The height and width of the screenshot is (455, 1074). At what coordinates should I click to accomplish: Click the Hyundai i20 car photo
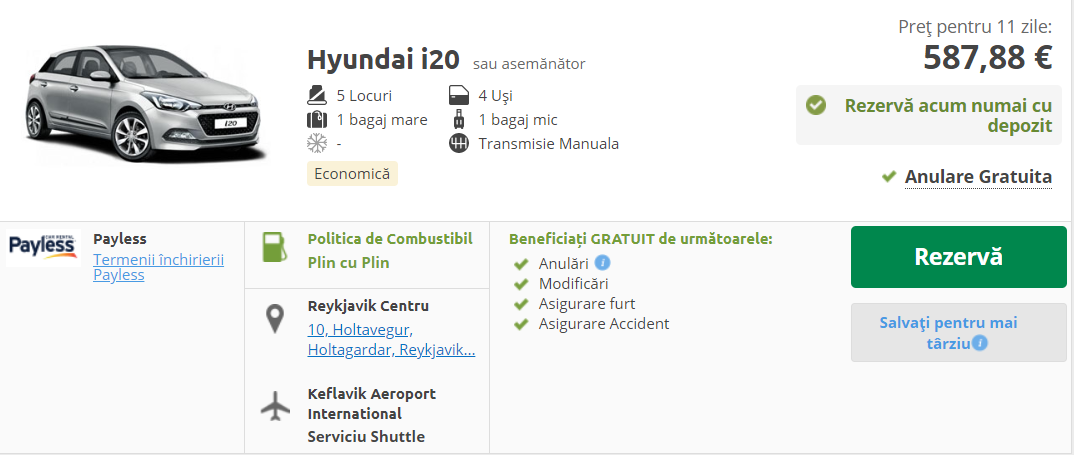[x=145, y=103]
